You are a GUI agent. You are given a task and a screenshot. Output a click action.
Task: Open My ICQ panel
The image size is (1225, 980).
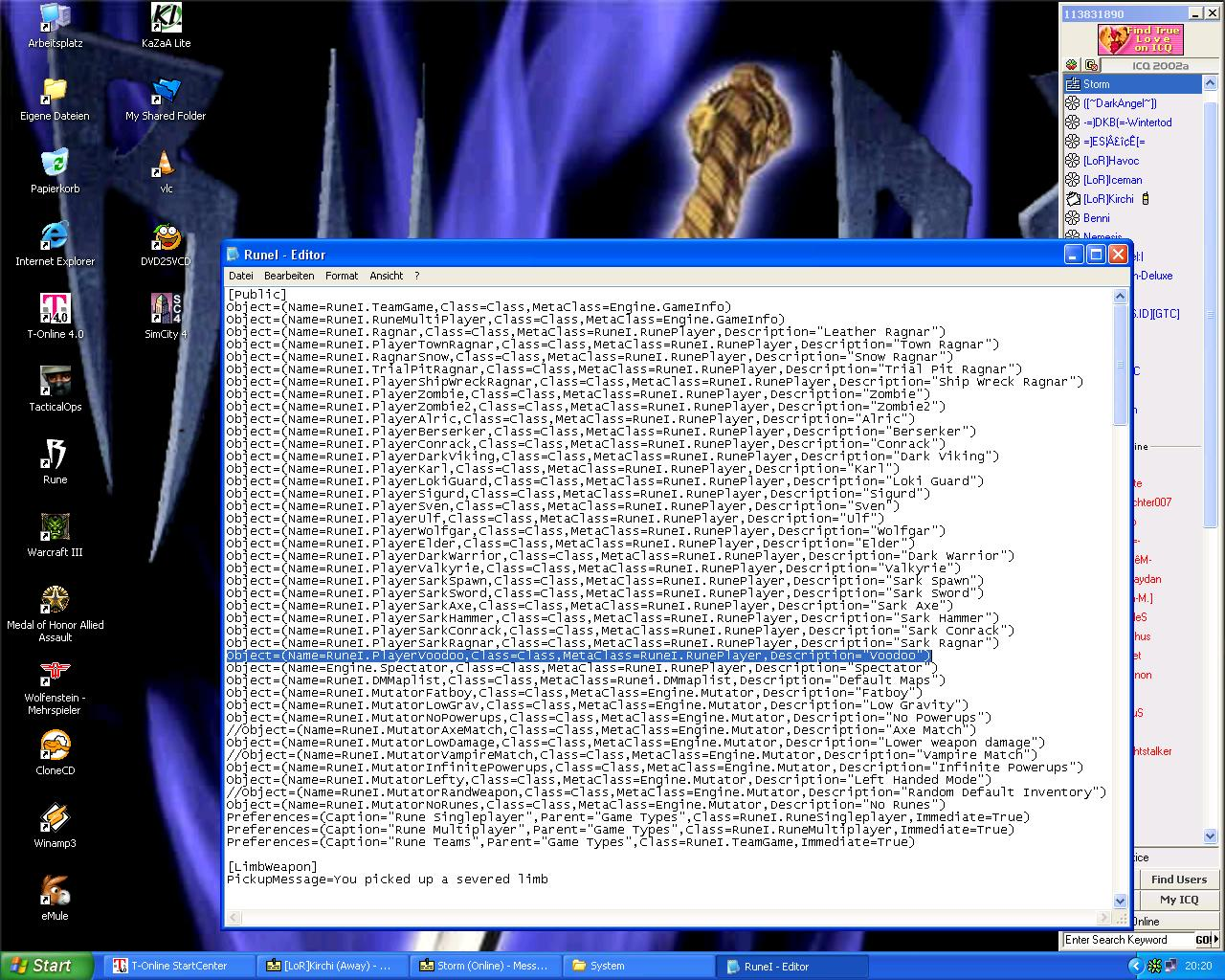[1178, 900]
